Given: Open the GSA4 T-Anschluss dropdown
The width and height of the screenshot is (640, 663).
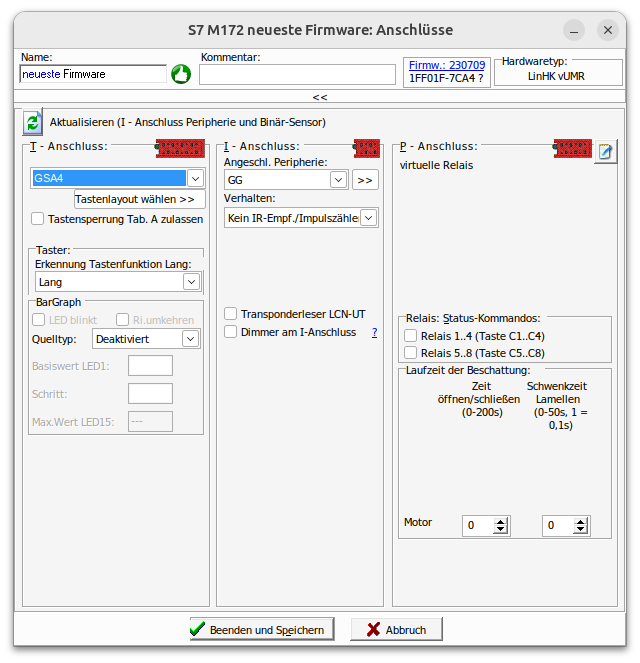Looking at the screenshot, I should coord(196,178).
